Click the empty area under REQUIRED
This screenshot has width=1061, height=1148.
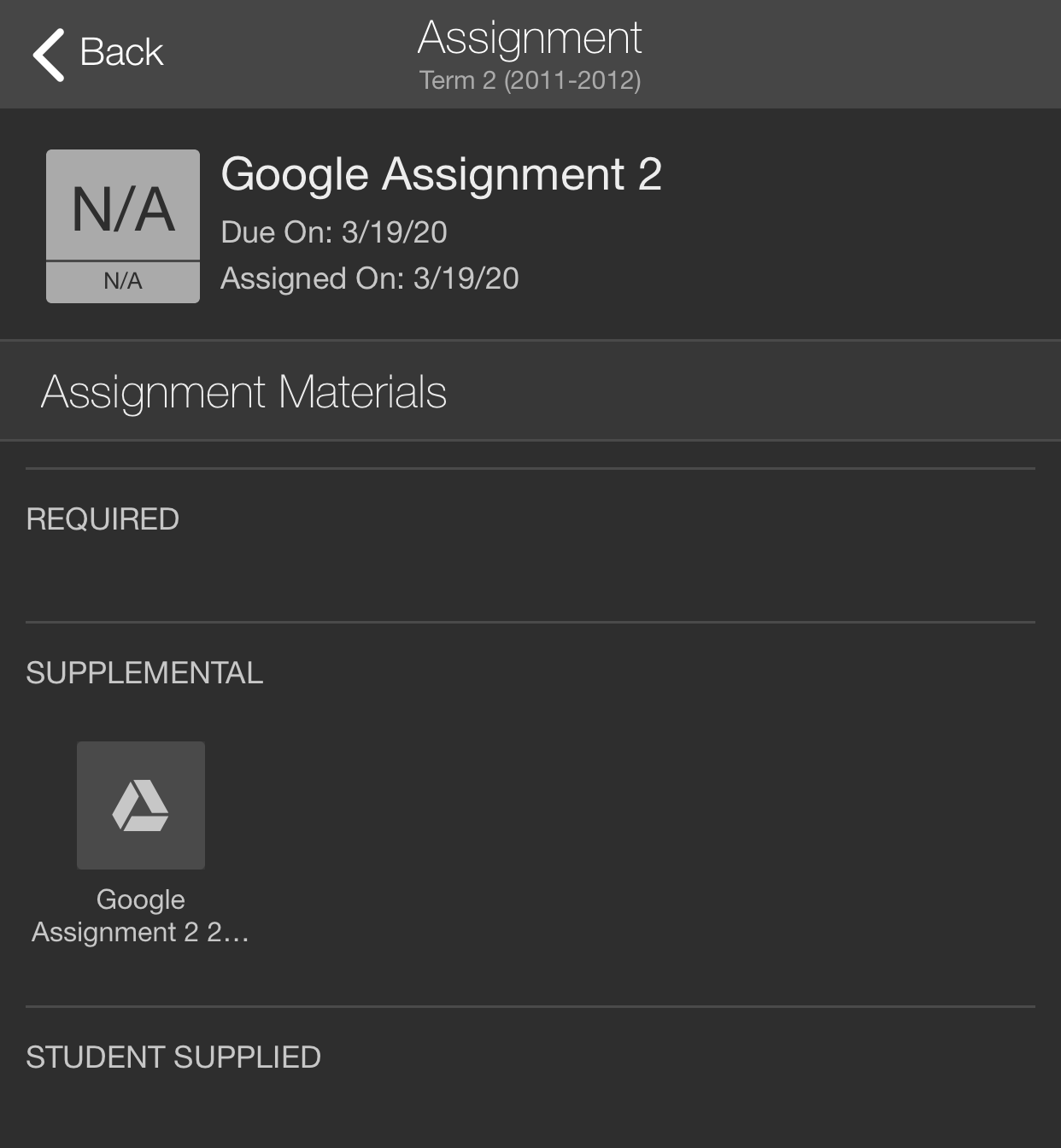[x=530, y=578]
